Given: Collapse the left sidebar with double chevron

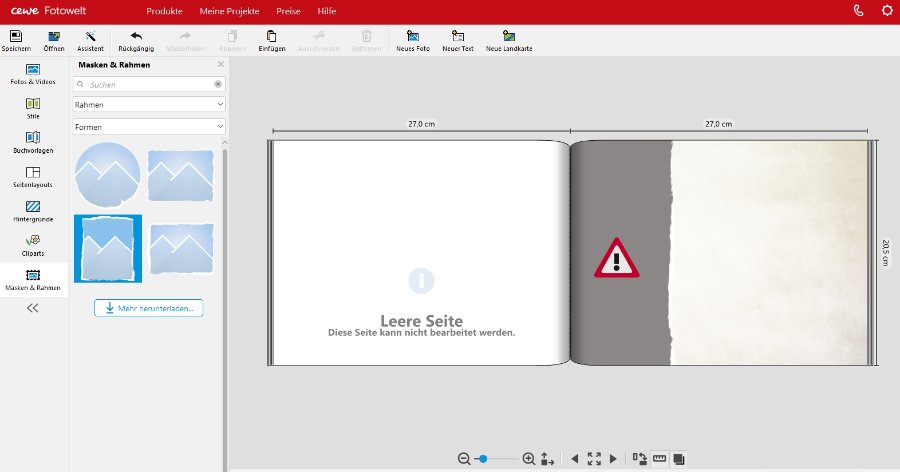Looking at the screenshot, I should click(x=33, y=308).
